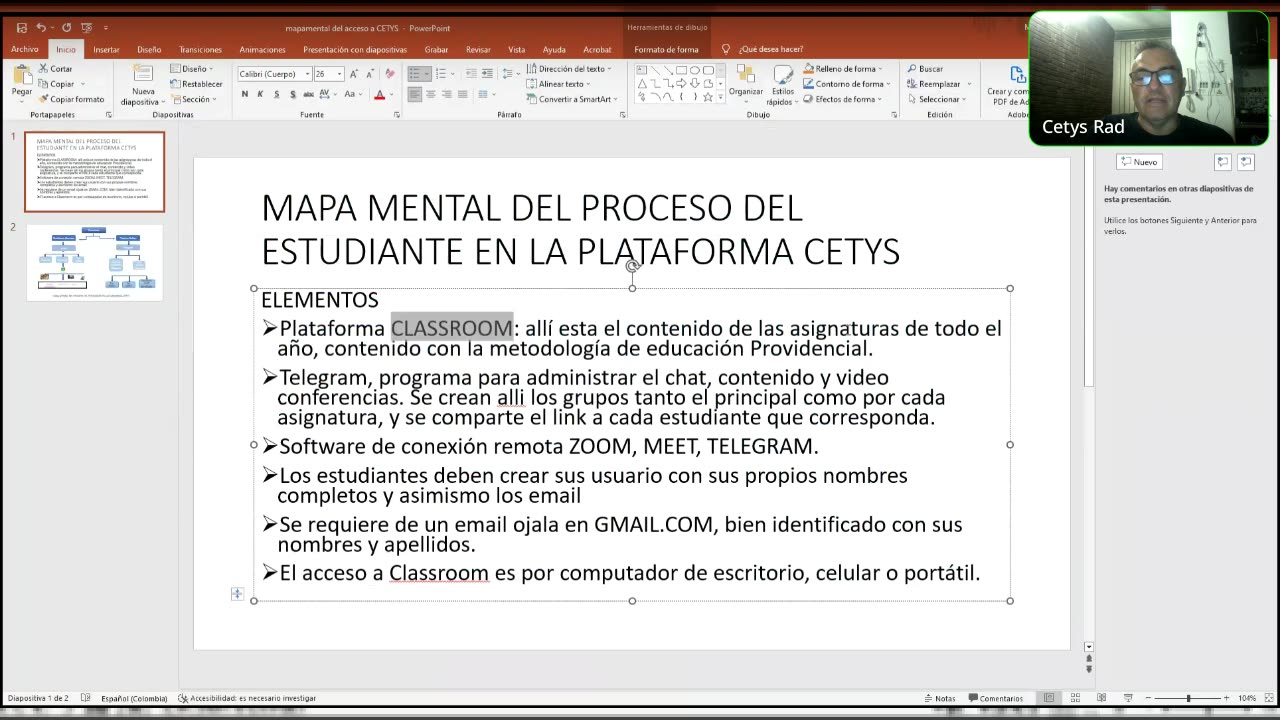Click Buscar to find text

pyautogui.click(x=925, y=69)
